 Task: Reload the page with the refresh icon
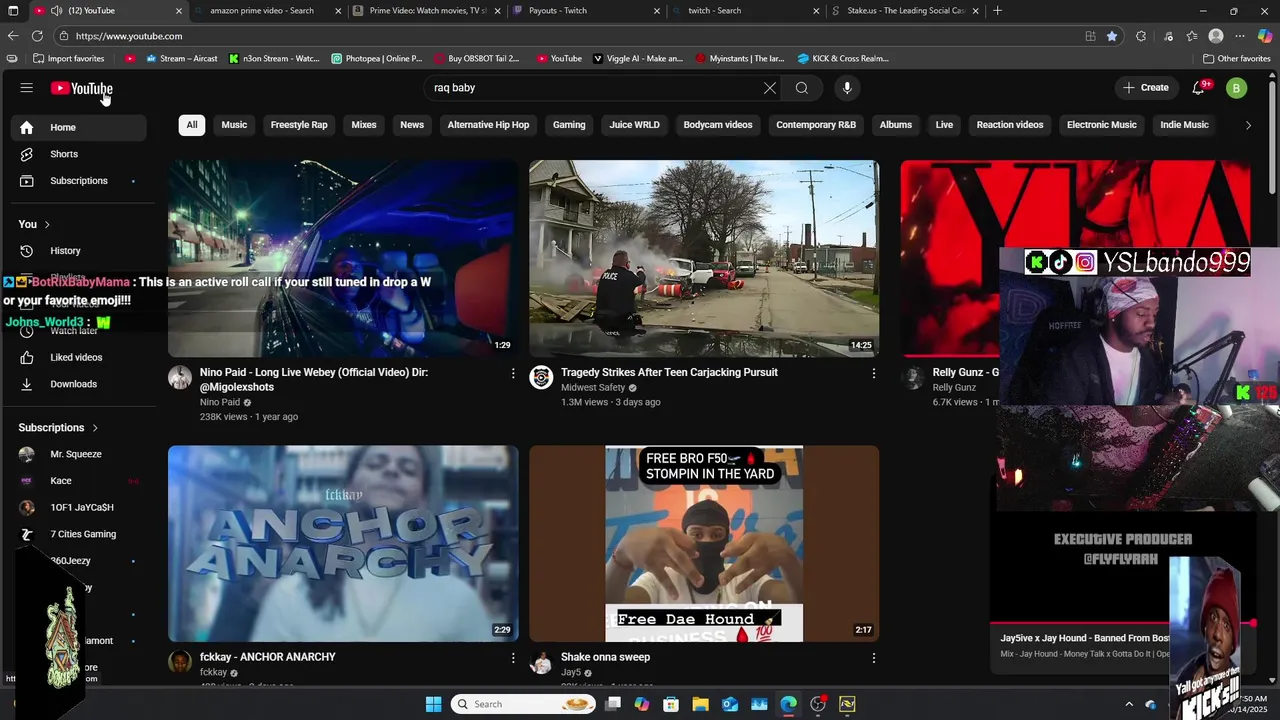tap(39, 36)
